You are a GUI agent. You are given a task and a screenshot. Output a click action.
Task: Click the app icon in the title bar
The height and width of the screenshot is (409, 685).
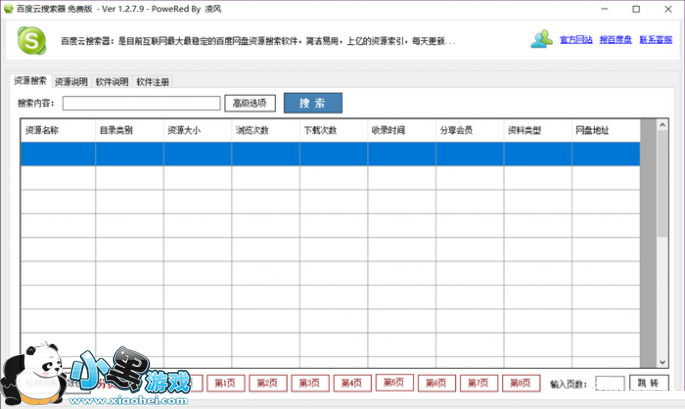click(x=8, y=8)
